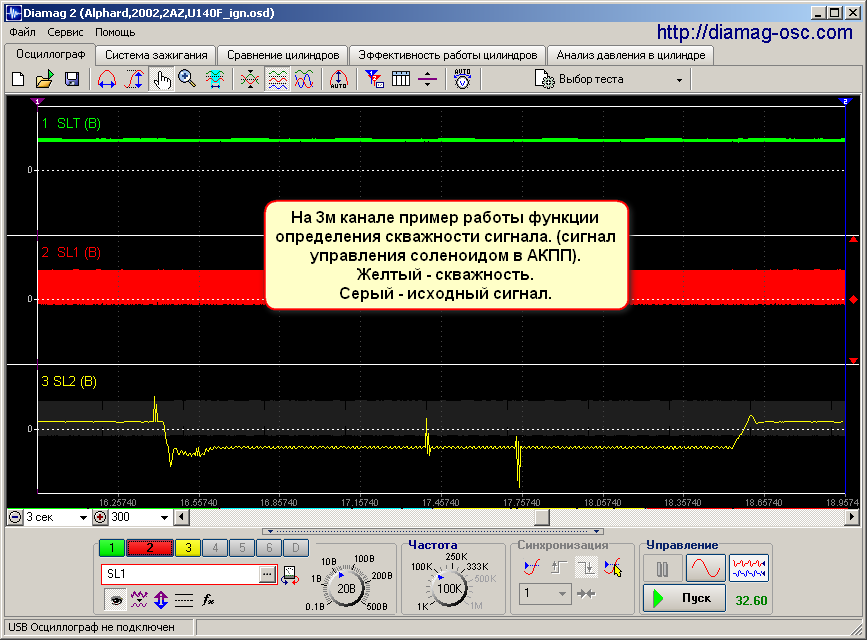Activate the hand pan tool
The width and height of the screenshot is (867, 640).
161,80
